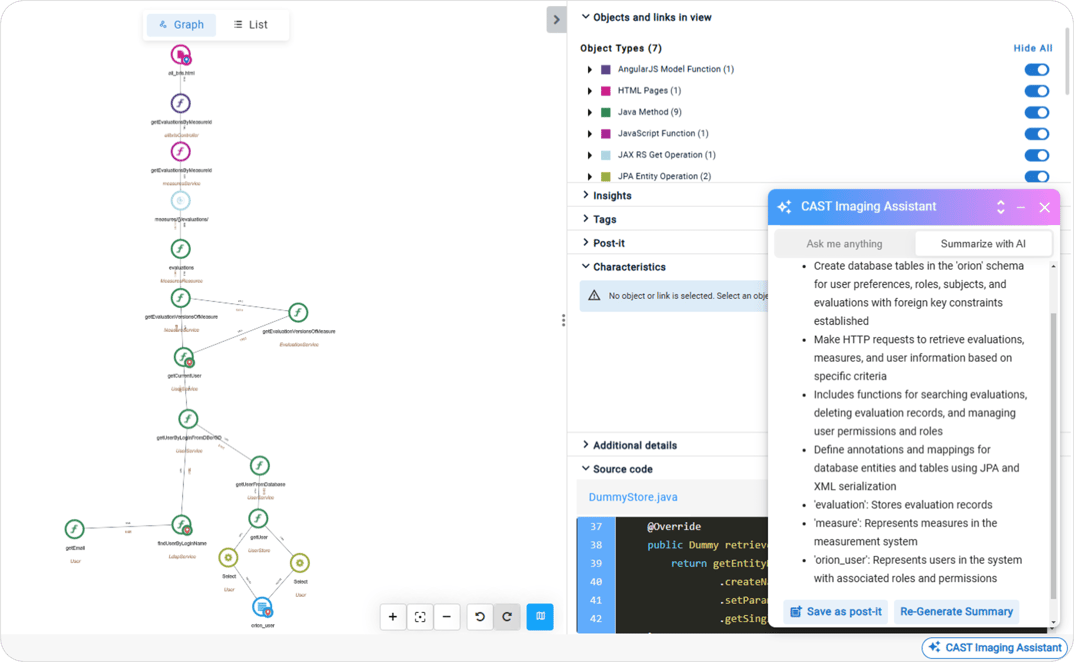Turn off JAX RS Get Operation toggle

tap(1036, 155)
